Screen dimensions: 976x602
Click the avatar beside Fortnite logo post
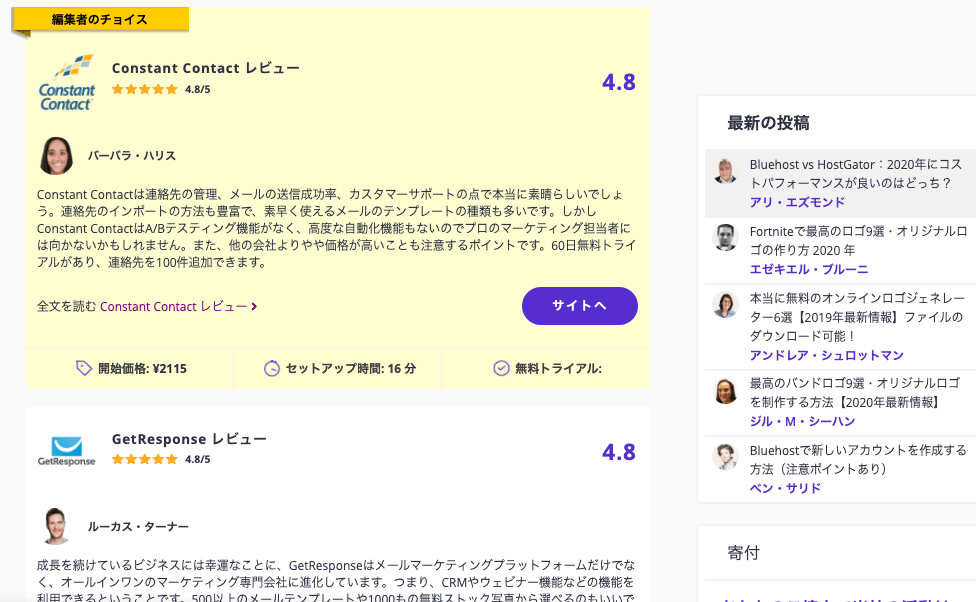coord(725,237)
